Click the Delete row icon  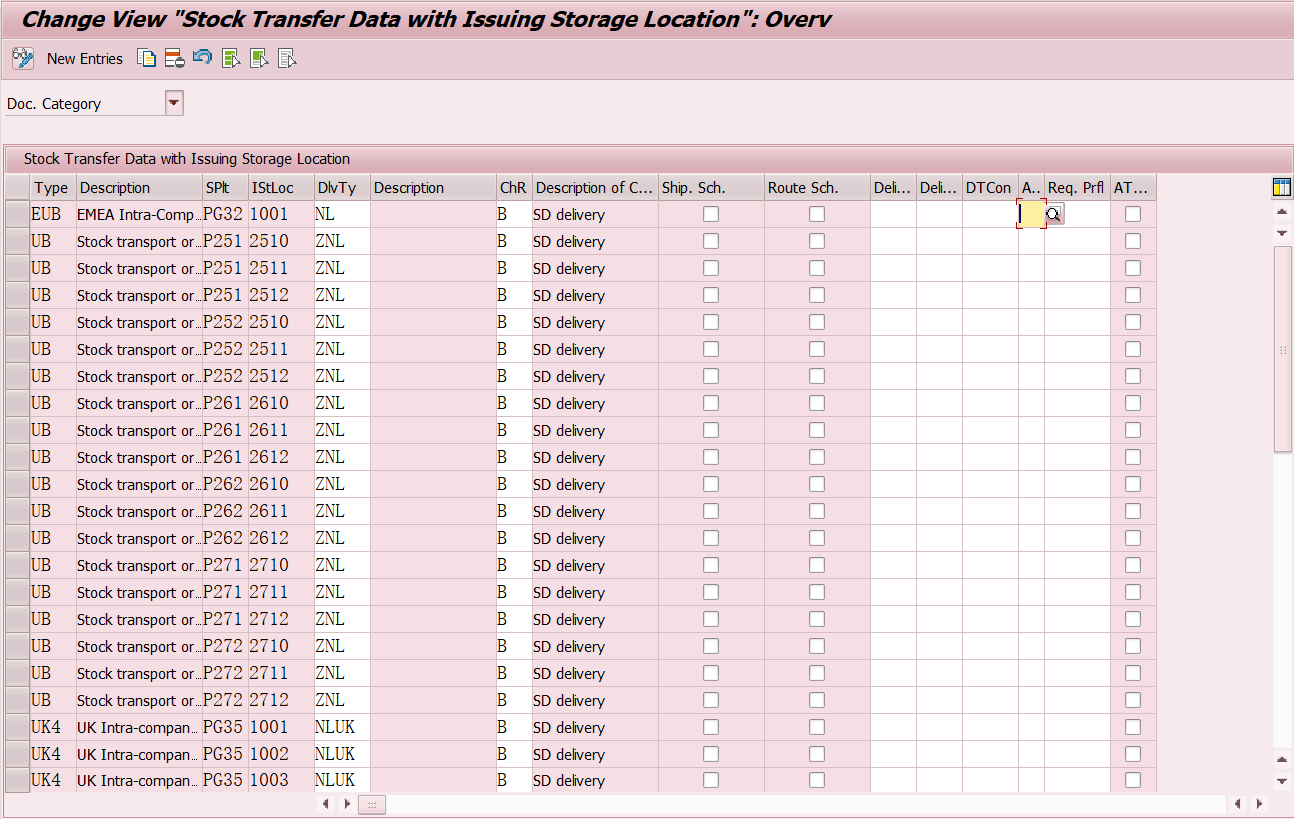click(175, 58)
